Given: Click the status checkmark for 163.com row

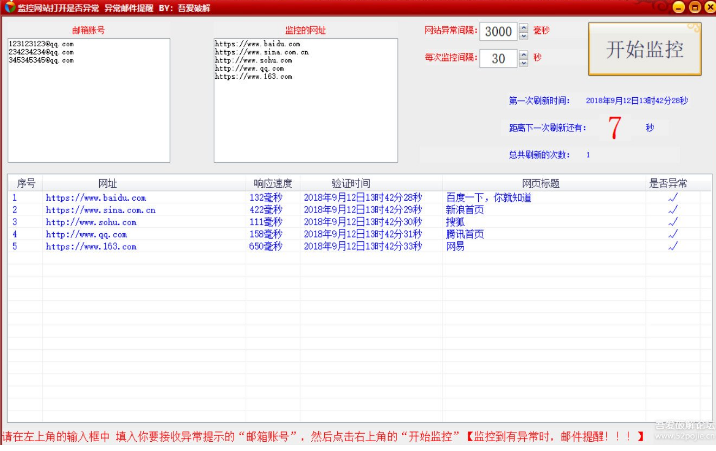Looking at the screenshot, I should tap(673, 246).
